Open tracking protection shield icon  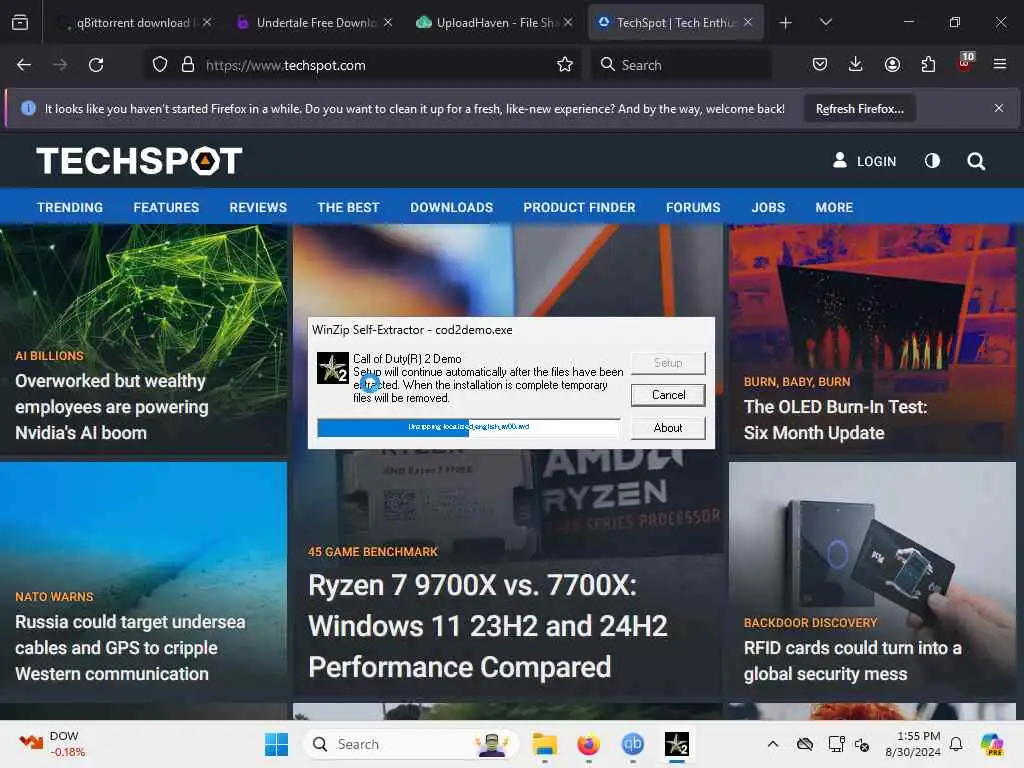point(160,65)
